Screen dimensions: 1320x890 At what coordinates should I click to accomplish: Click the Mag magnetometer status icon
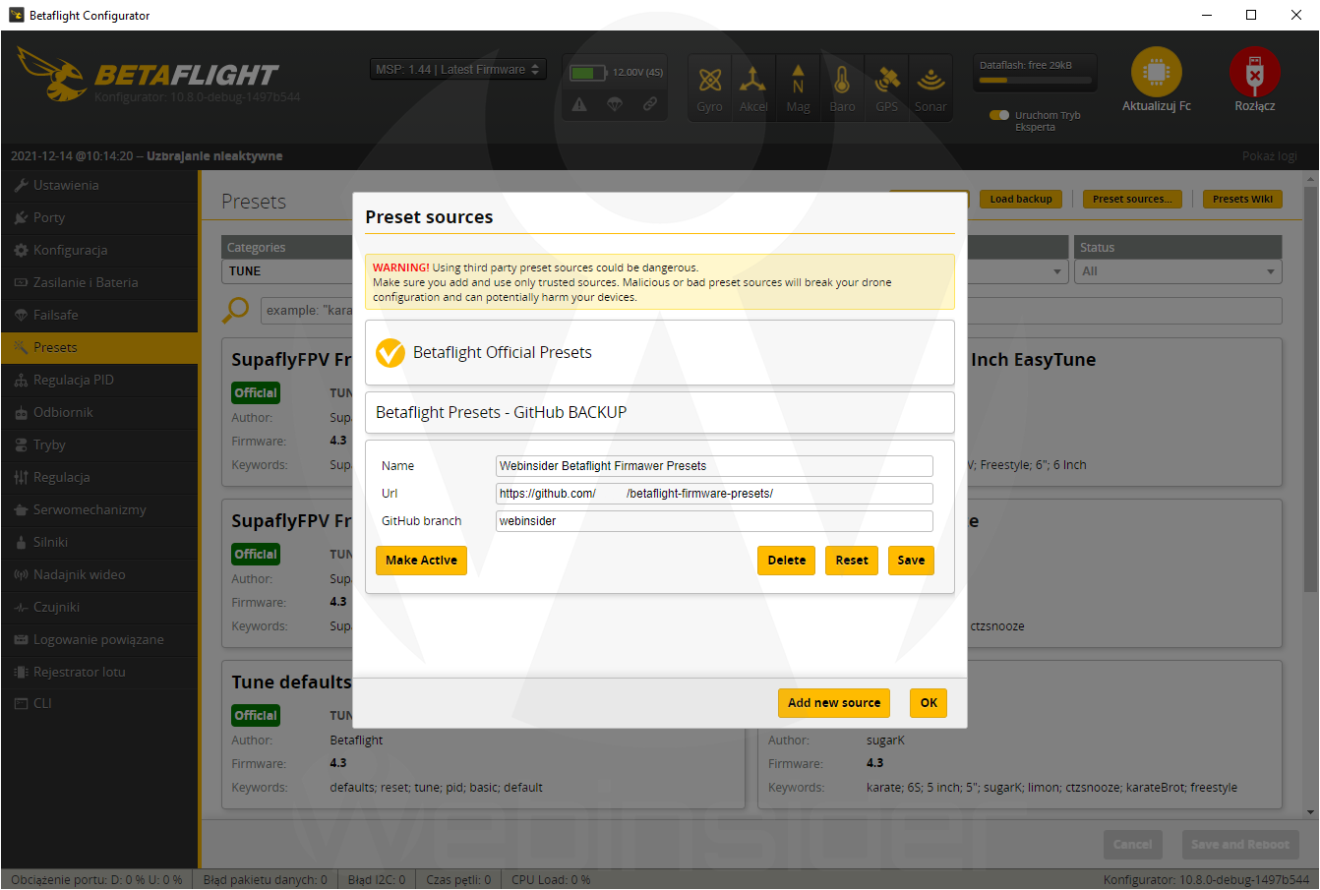(x=798, y=80)
